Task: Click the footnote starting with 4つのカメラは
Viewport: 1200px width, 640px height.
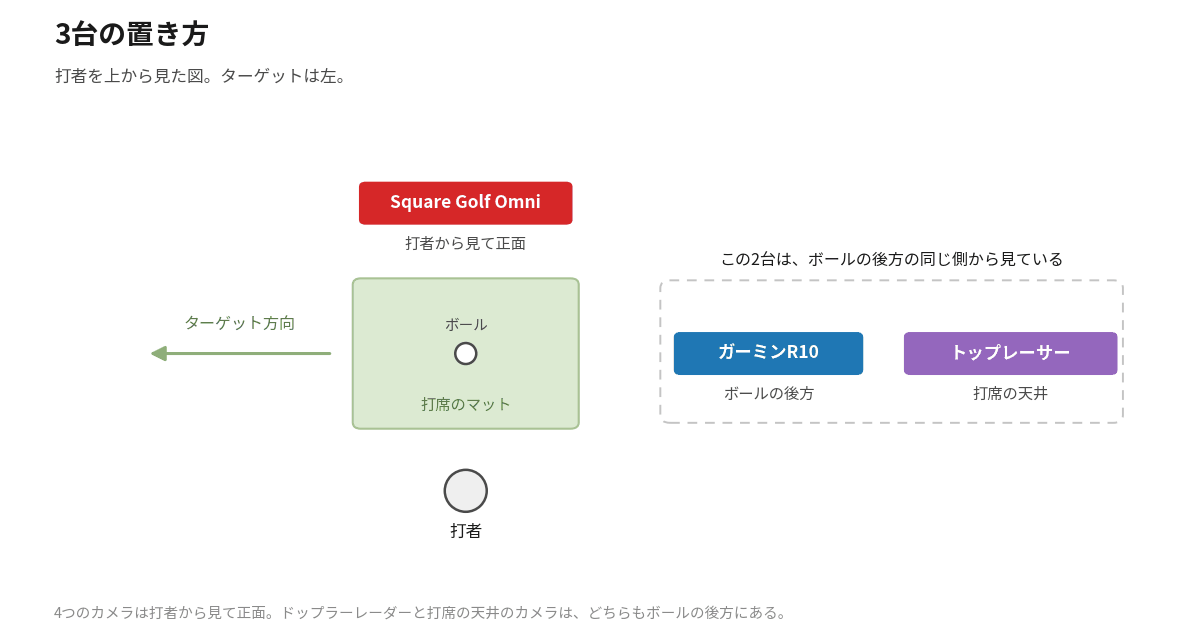Action: tap(421, 612)
